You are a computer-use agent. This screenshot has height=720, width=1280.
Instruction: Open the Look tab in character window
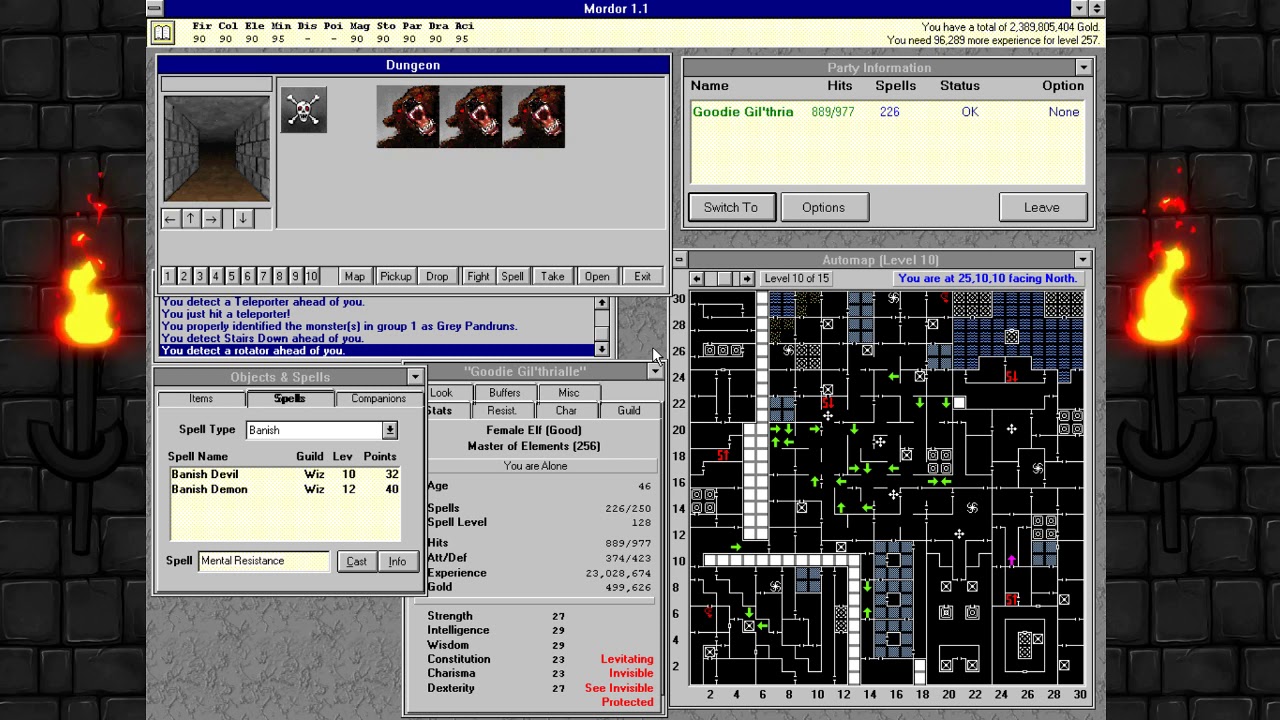pos(441,393)
